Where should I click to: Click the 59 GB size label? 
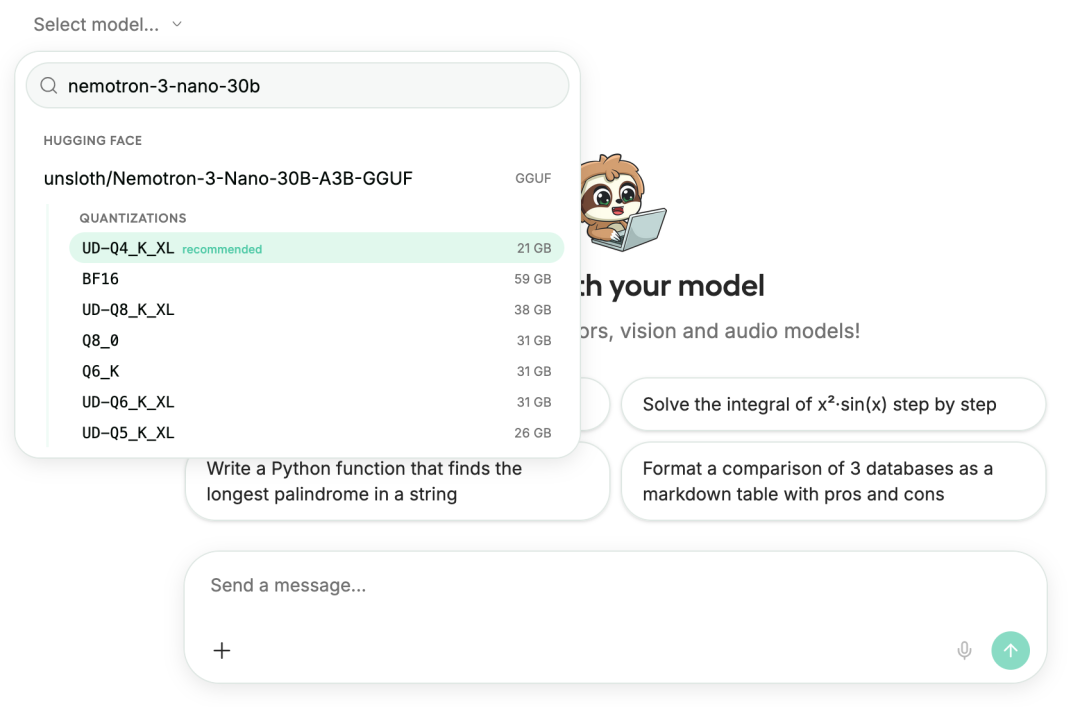532,279
